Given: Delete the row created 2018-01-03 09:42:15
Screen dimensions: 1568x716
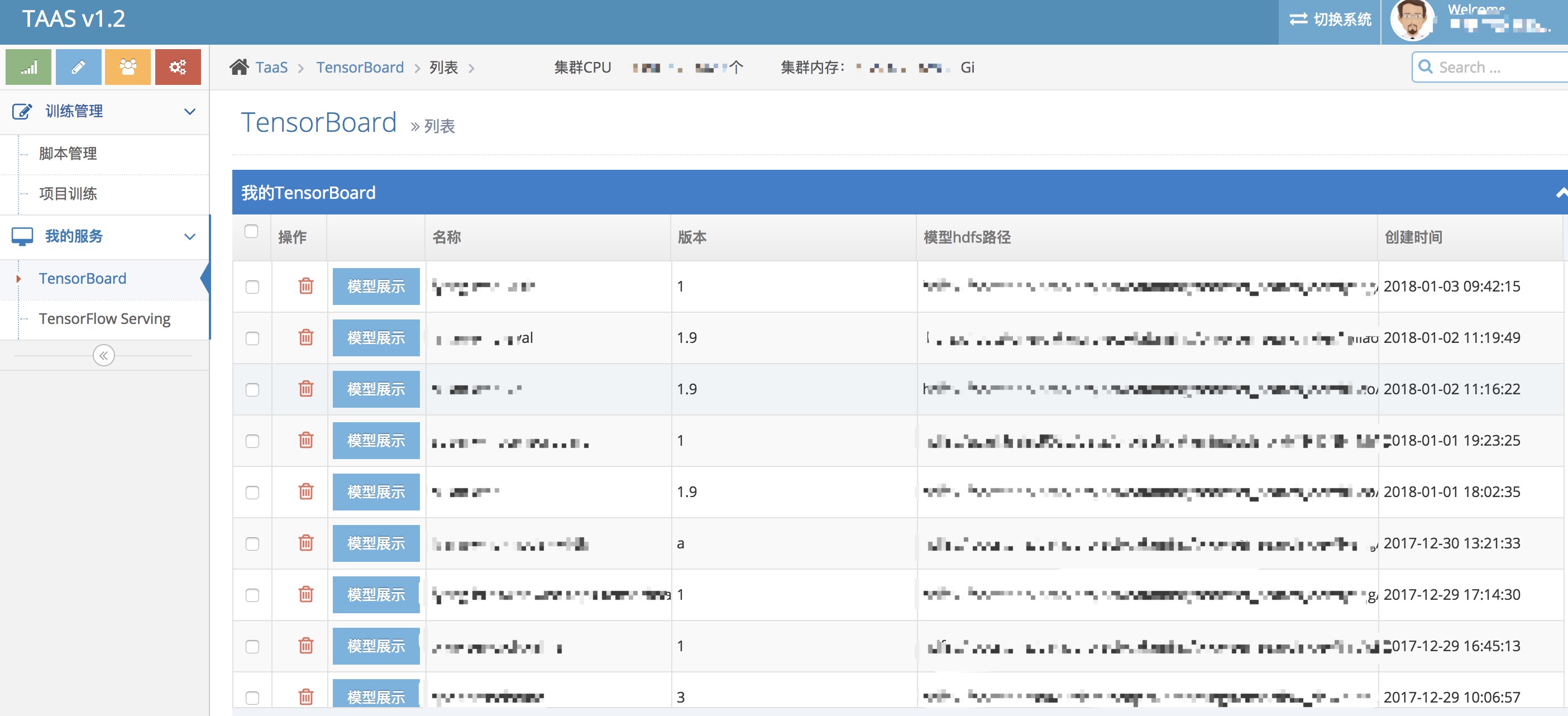Looking at the screenshot, I should [x=306, y=285].
